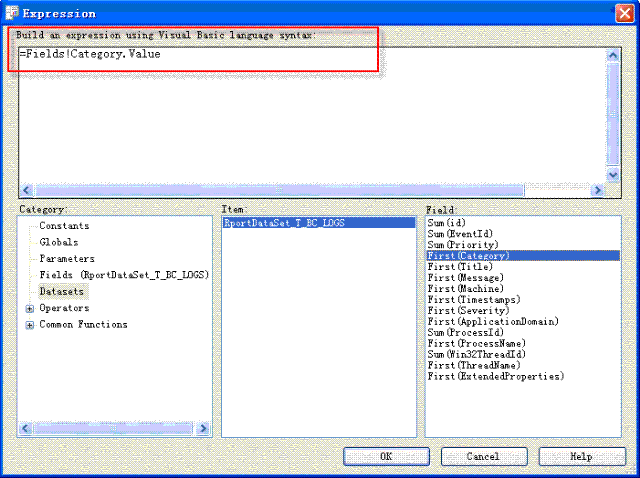Select Datasets in the Category tree
Screen dimensions: 640x478
(x=62, y=291)
